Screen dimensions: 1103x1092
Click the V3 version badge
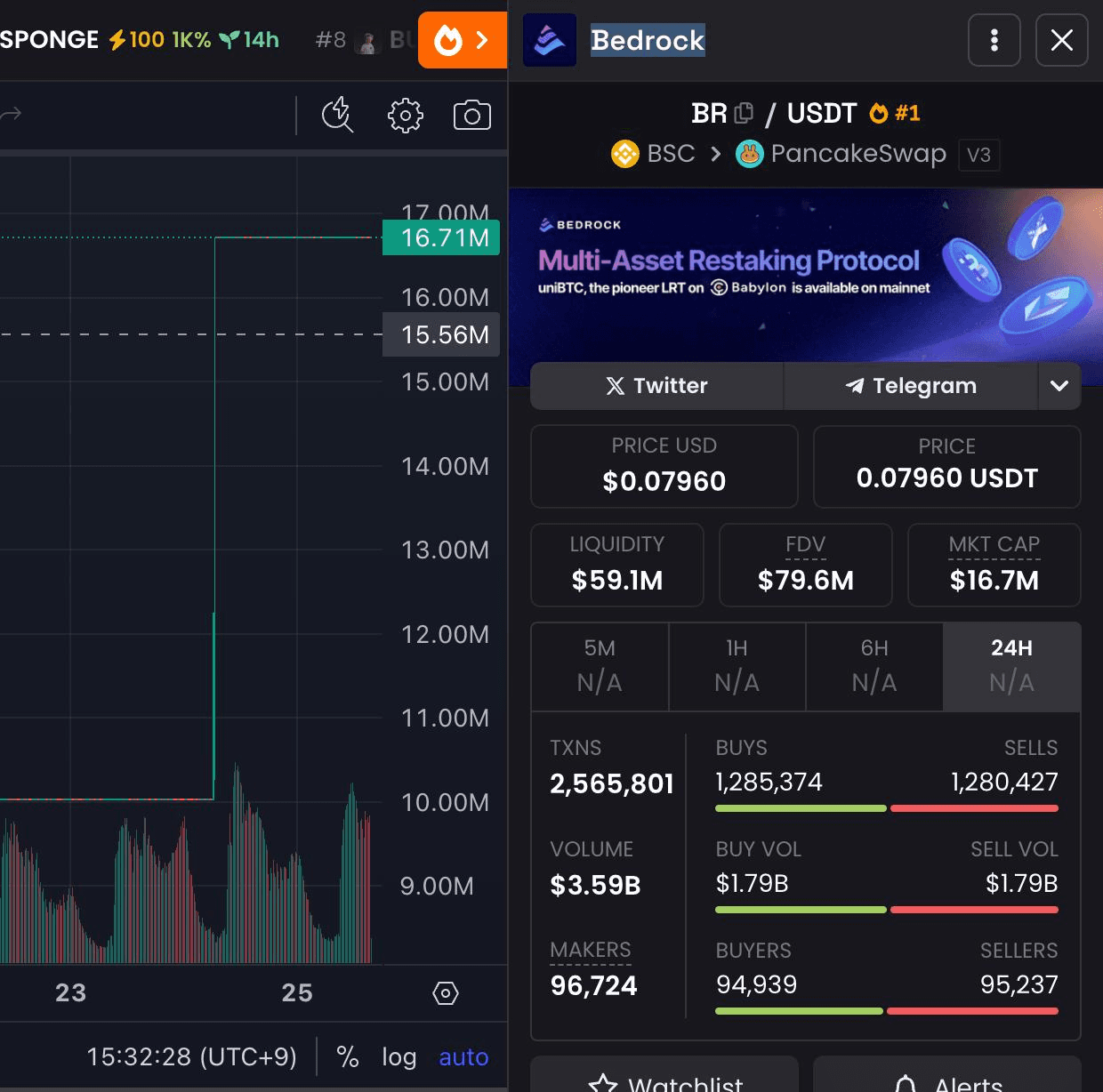point(978,155)
